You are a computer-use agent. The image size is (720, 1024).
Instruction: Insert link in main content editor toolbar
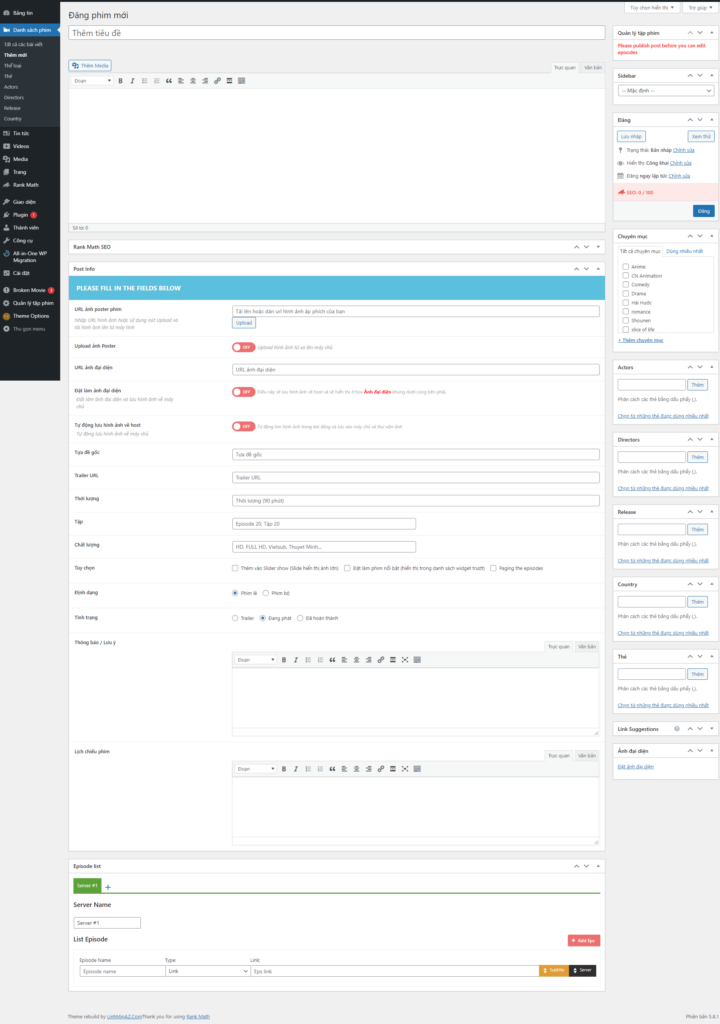coord(217,81)
